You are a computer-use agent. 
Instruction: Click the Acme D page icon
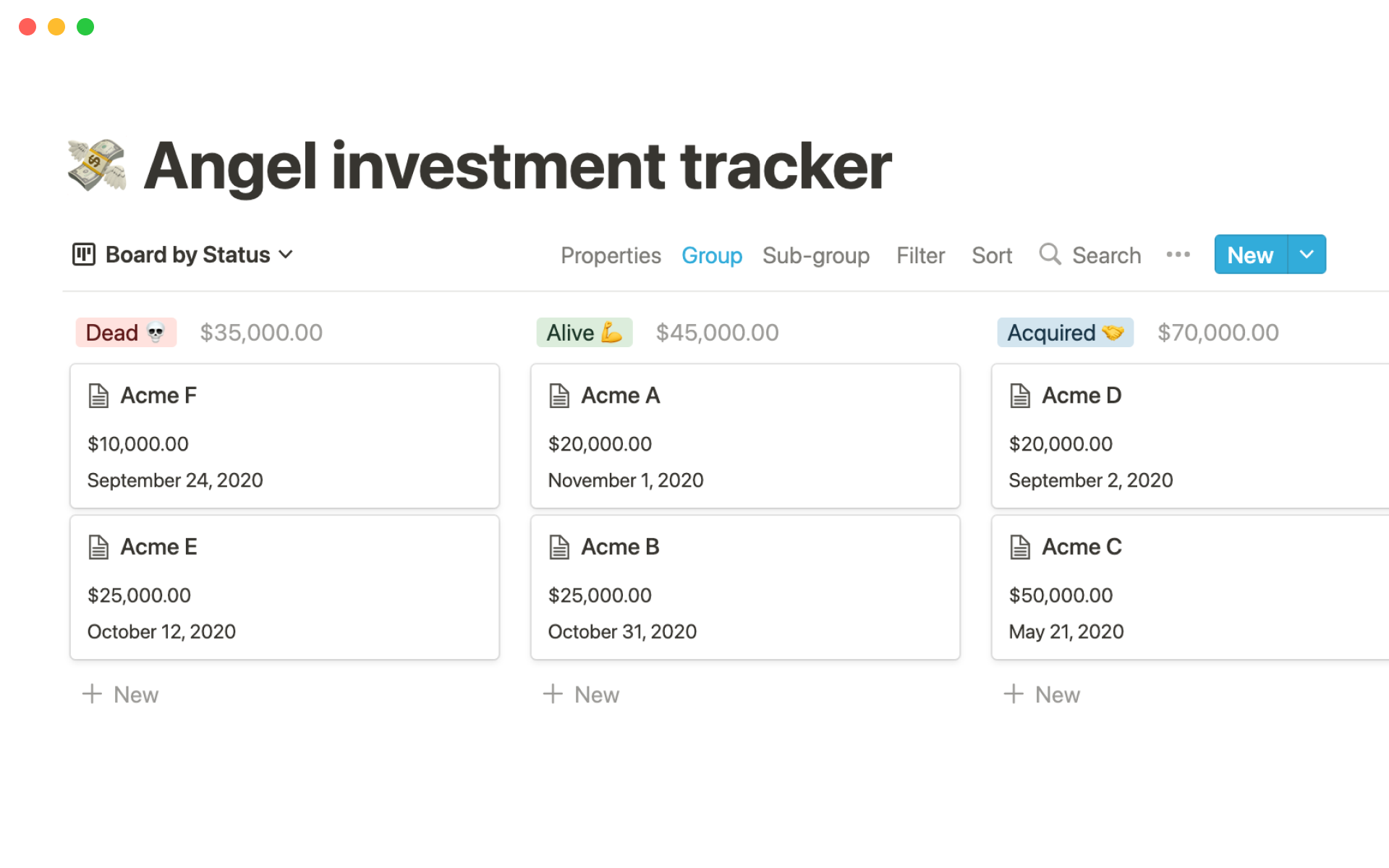coord(1020,396)
